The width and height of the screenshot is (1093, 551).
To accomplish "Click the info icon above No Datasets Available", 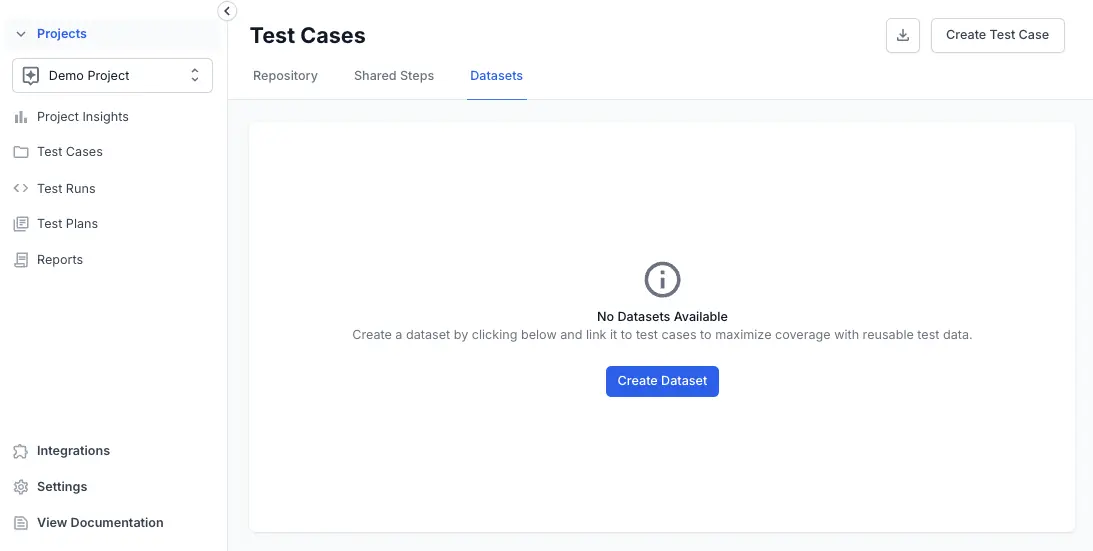I will point(662,279).
